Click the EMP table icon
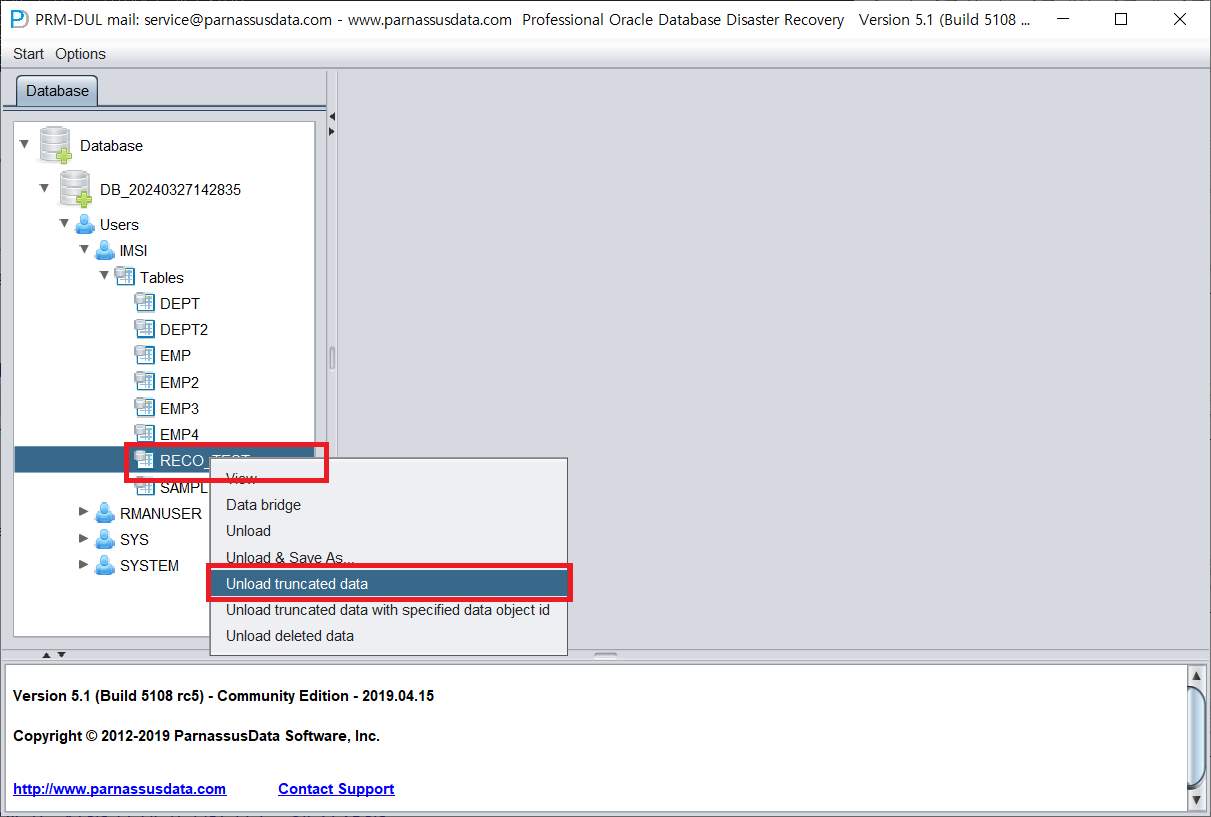Screen dimensions: 1211x817 [144, 355]
